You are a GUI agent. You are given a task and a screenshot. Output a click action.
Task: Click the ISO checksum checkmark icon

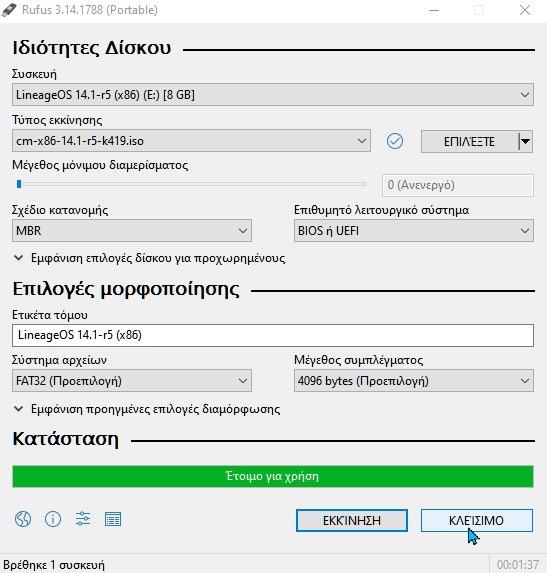pos(395,141)
